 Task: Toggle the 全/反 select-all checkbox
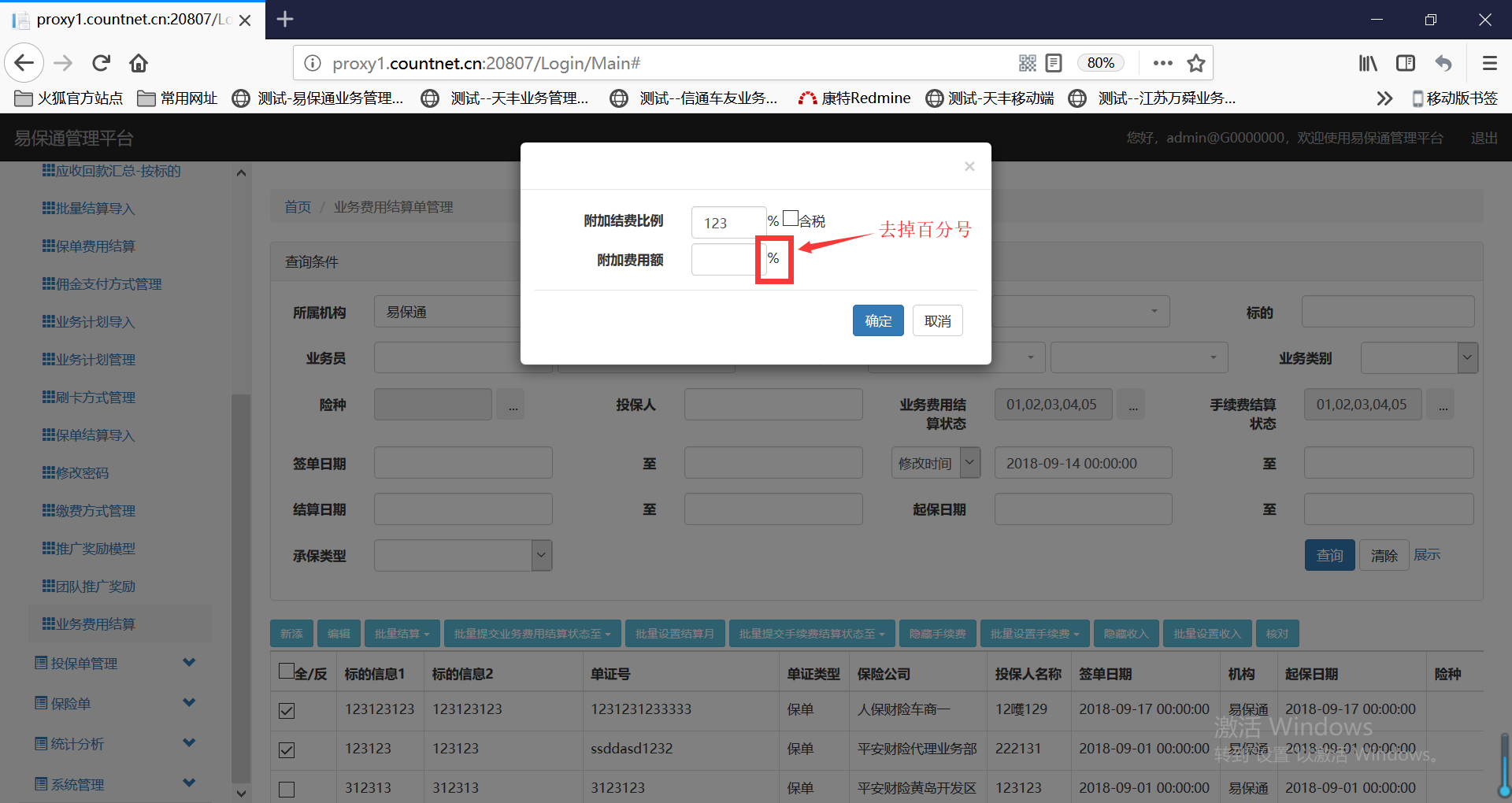pyautogui.click(x=287, y=672)
